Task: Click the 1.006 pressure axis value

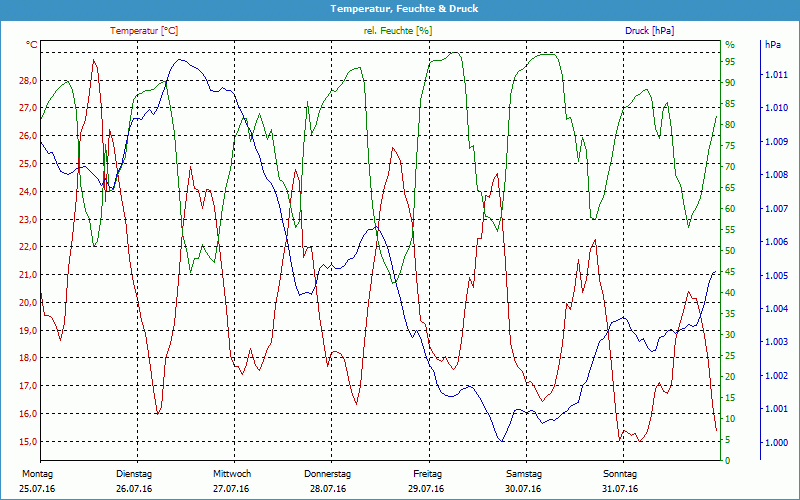Action: 776,241
